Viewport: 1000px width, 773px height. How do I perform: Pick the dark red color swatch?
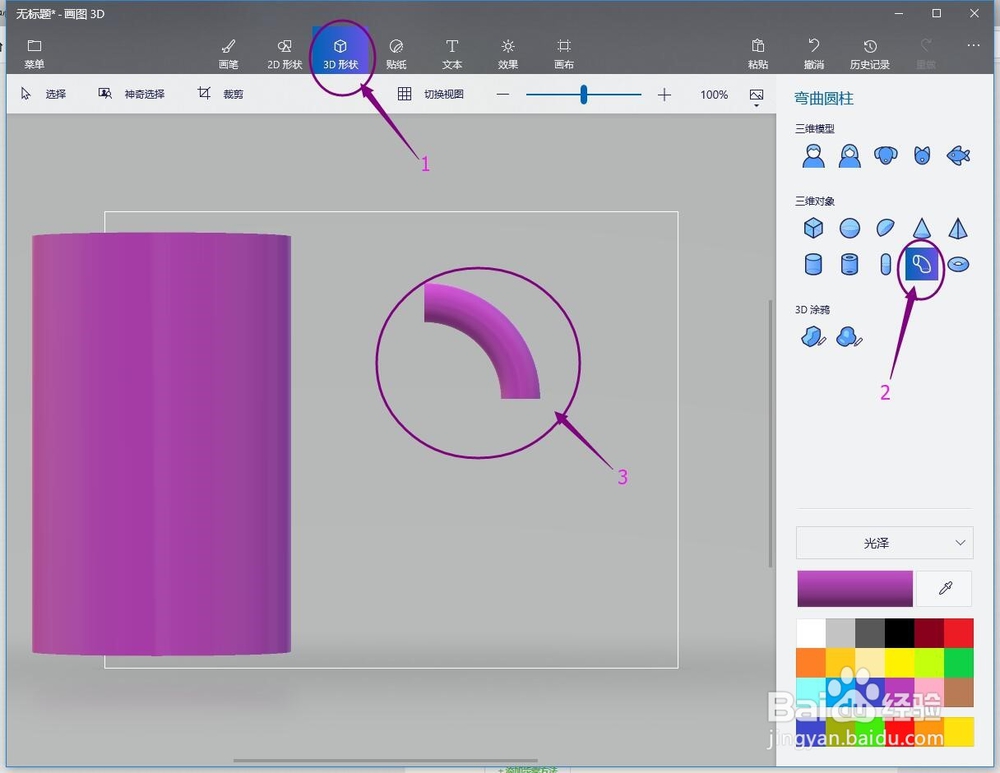click(x=929, y=633)
